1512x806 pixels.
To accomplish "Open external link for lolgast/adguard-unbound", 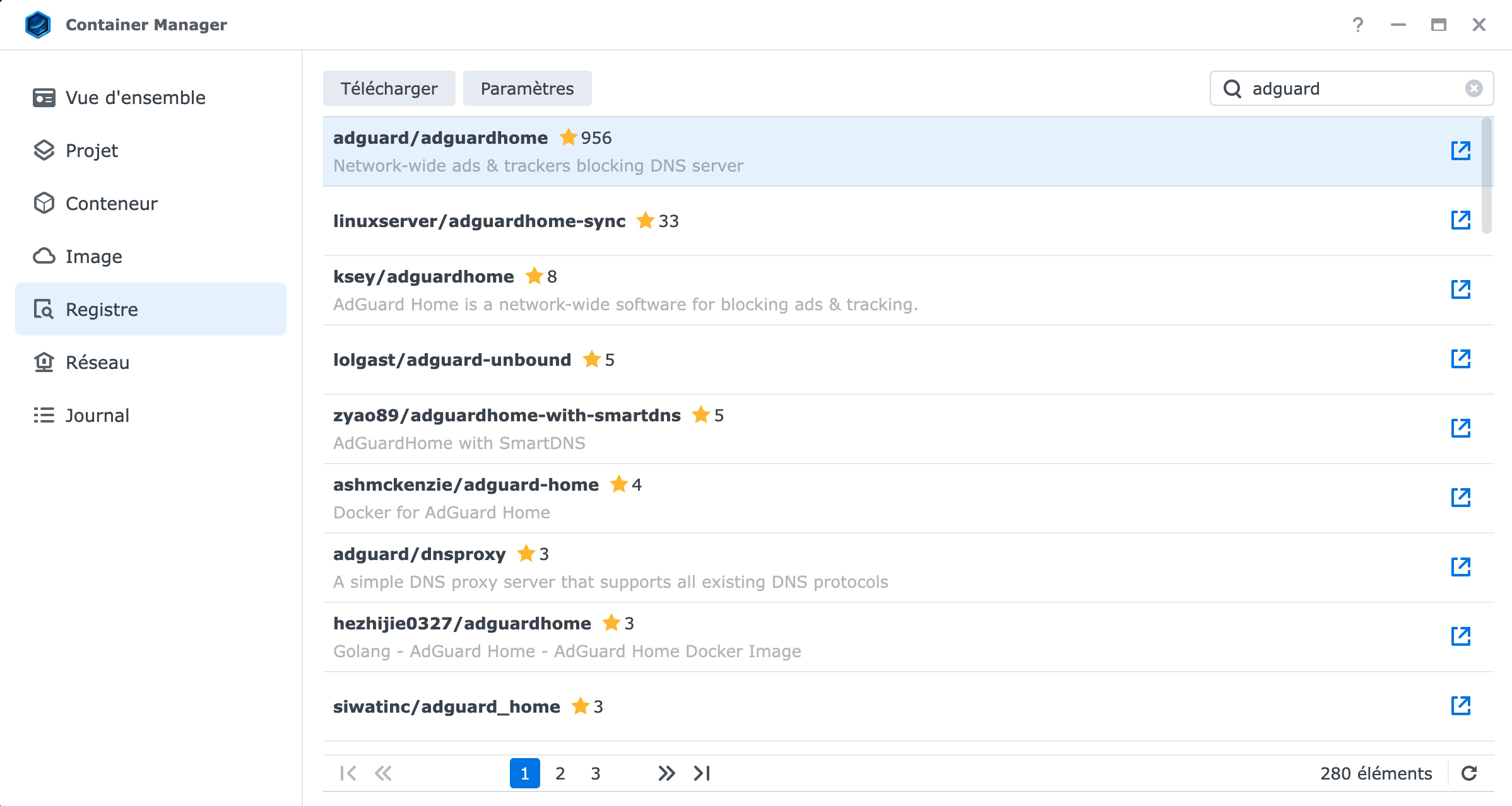I will [1460, 359].
